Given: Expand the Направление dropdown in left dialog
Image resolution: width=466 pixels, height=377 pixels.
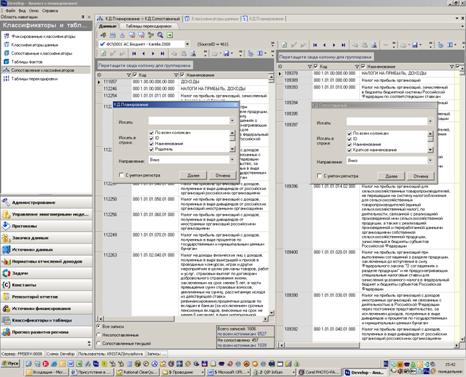Looking at the screenshot, I should pyautogui.click(x=232, y=160).
